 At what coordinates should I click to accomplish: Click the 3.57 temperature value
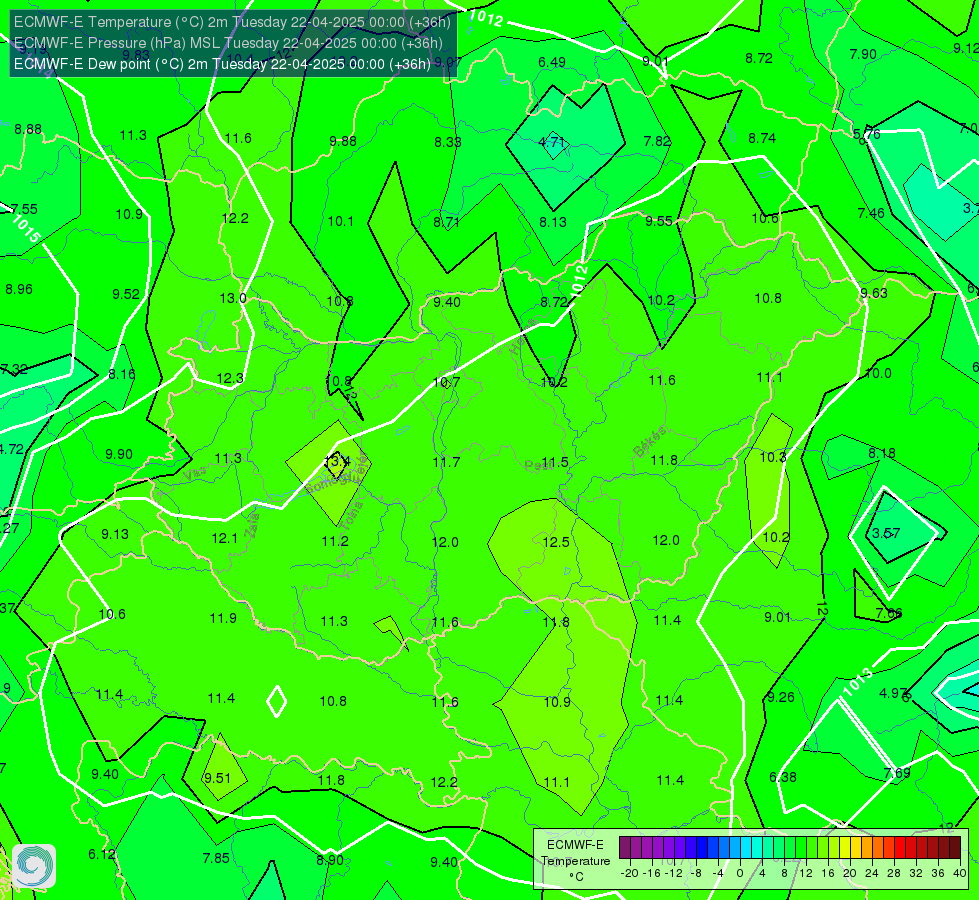point(887,533)
